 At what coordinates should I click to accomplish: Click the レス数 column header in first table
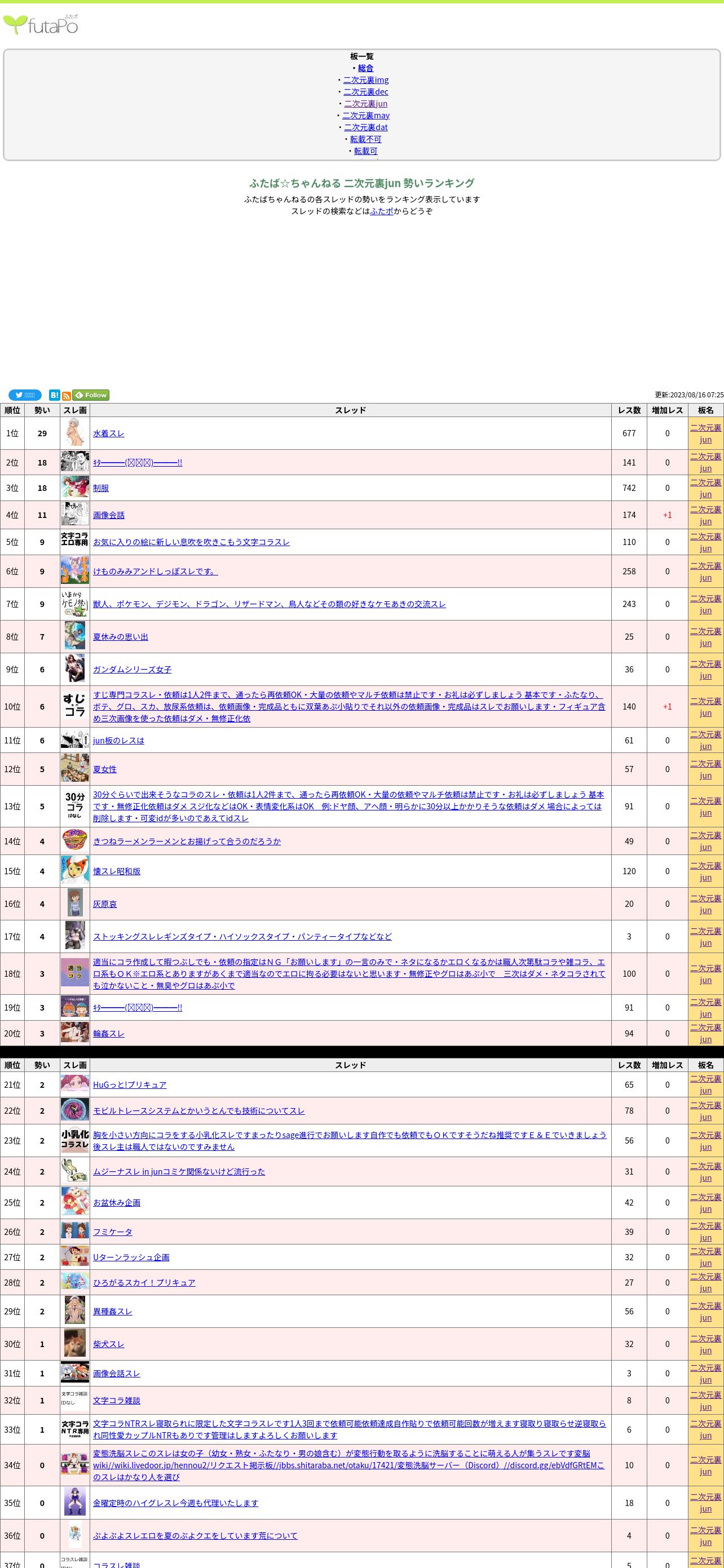tap(629, 410)
